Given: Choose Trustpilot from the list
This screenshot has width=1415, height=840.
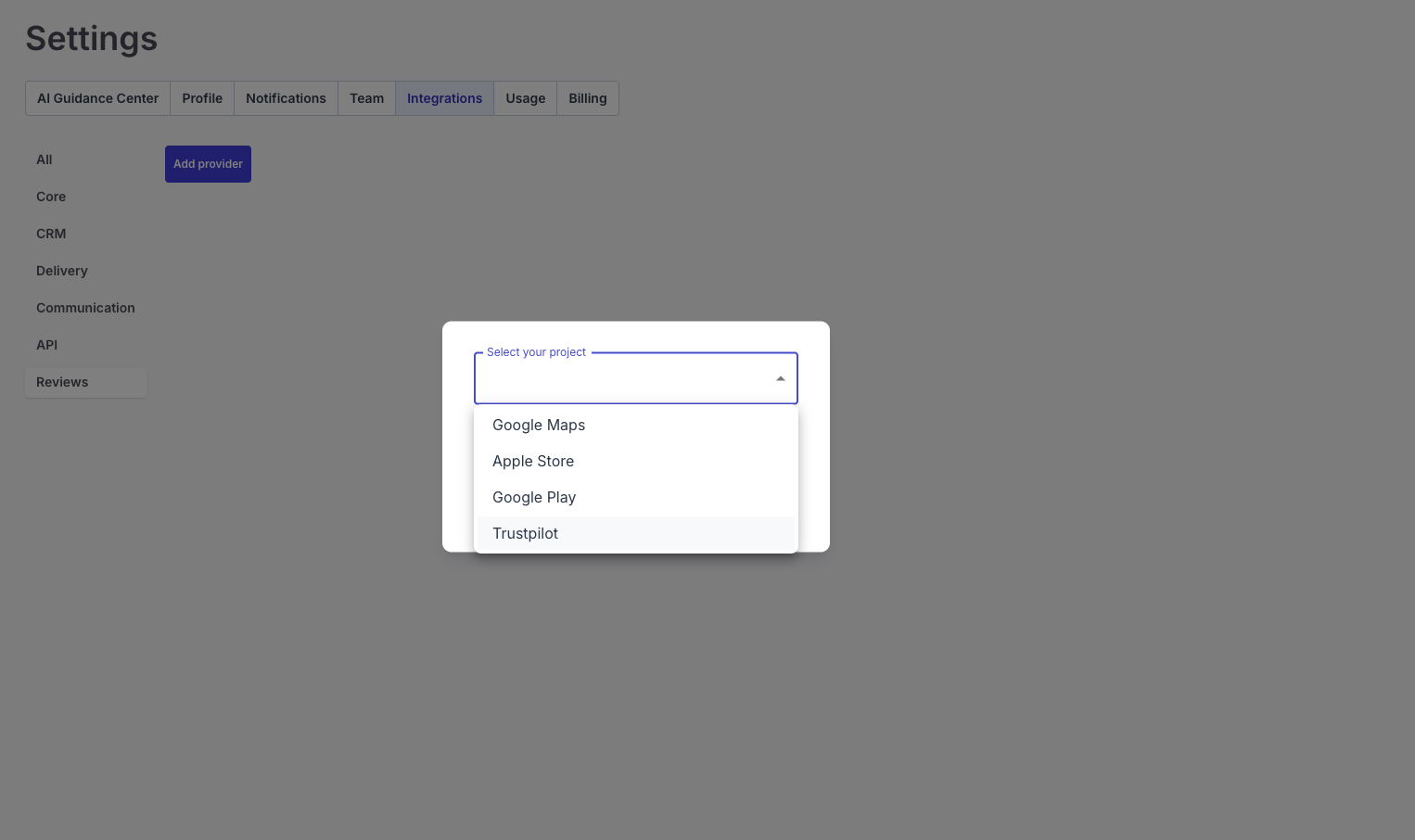Looking at the screenshot, I should (x=636, y=534).
